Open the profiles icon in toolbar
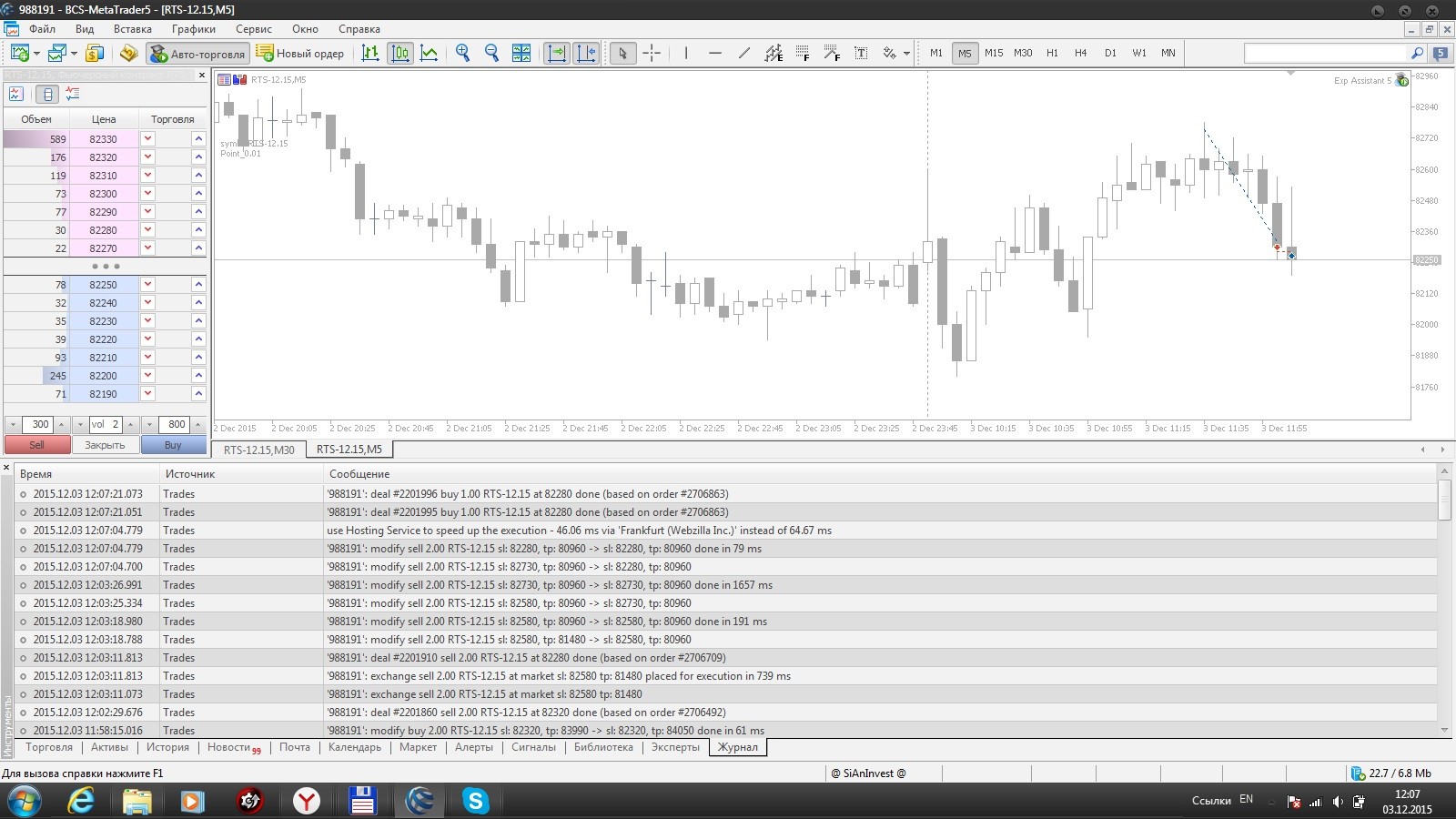This screenshot has height=819, width=1456. click(x=57, y=53)
